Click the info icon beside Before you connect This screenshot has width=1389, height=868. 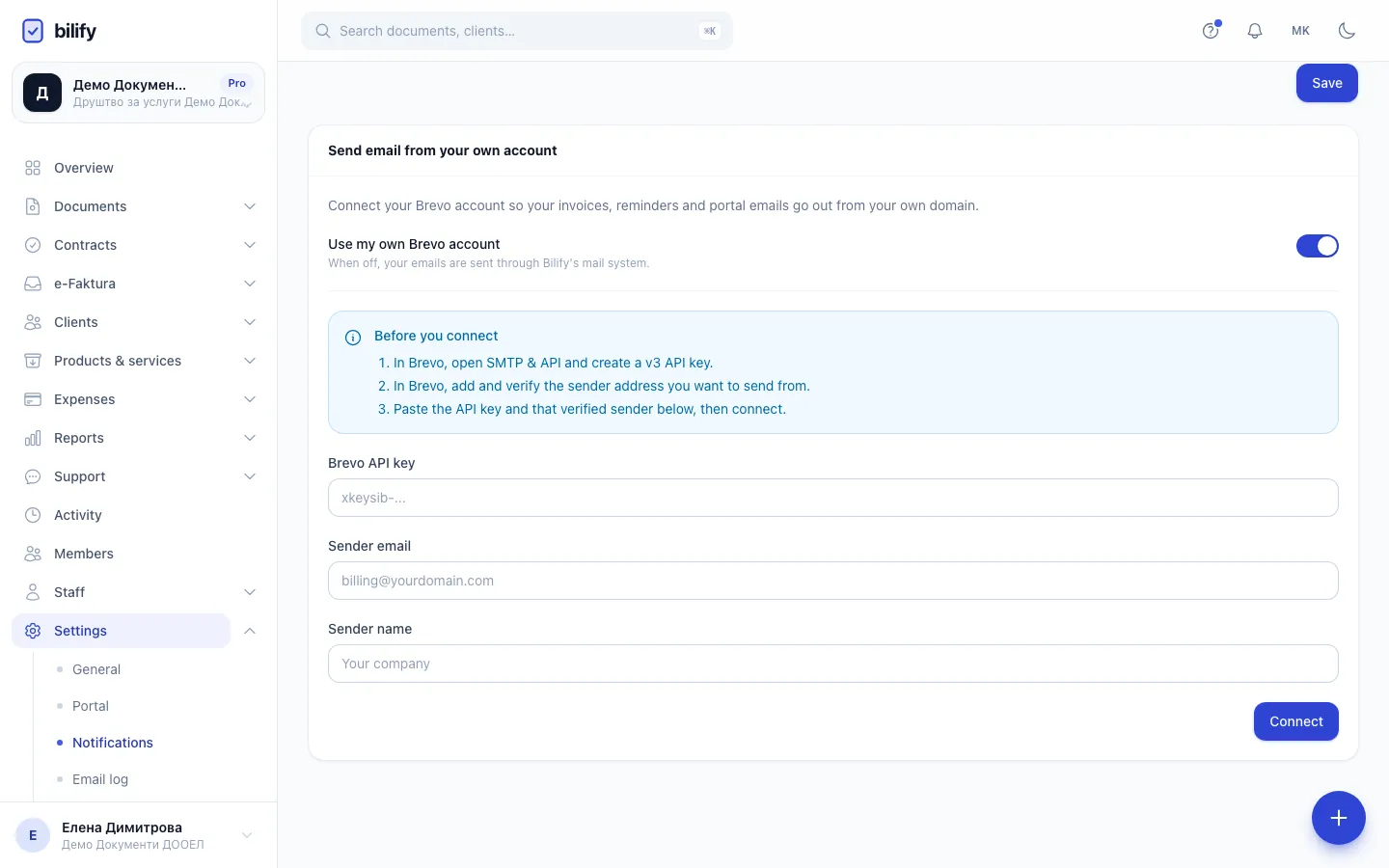tap(353, 338)
